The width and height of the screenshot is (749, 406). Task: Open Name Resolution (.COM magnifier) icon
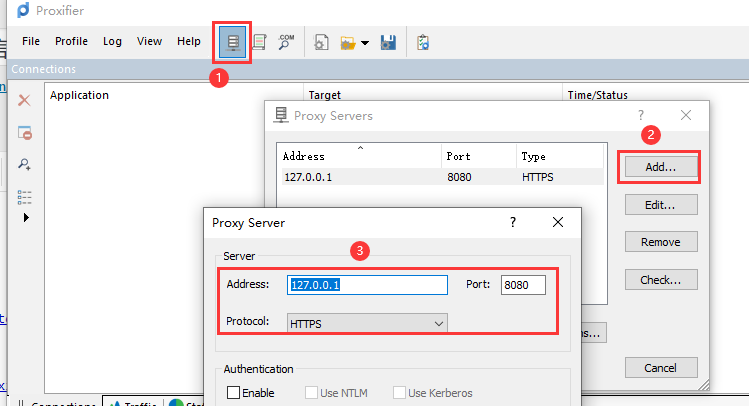click(x=286, y=43)
